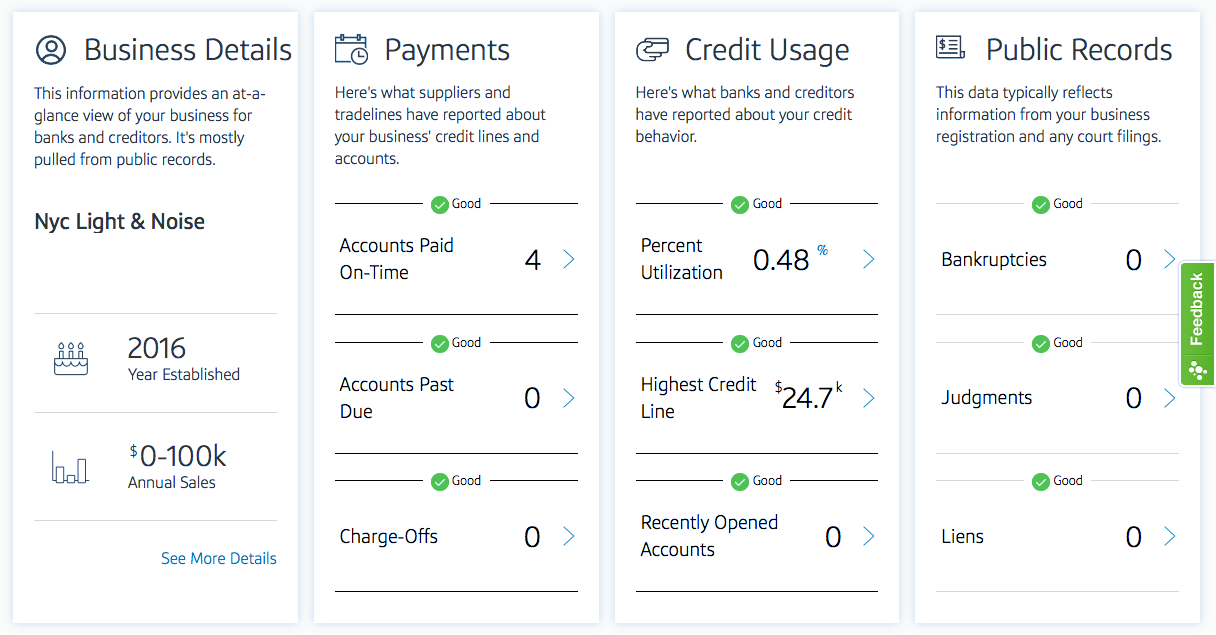This screenshot has height=635, width=1216.
Task: Expand Accounts Paid On-Time chevron arrow
Action: [x=568, y=260]
